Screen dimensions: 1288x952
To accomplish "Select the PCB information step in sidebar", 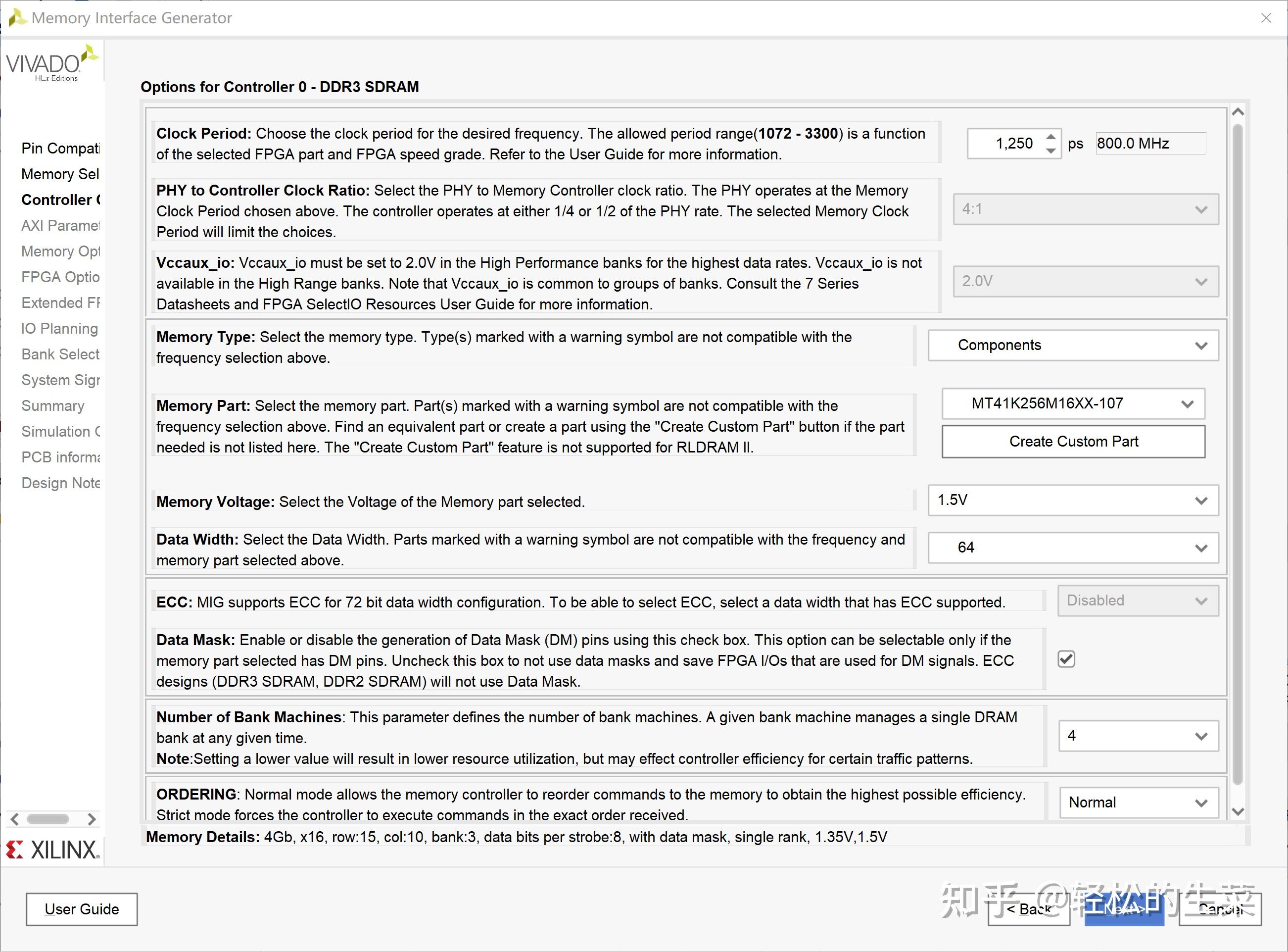I will coord(60,457).
